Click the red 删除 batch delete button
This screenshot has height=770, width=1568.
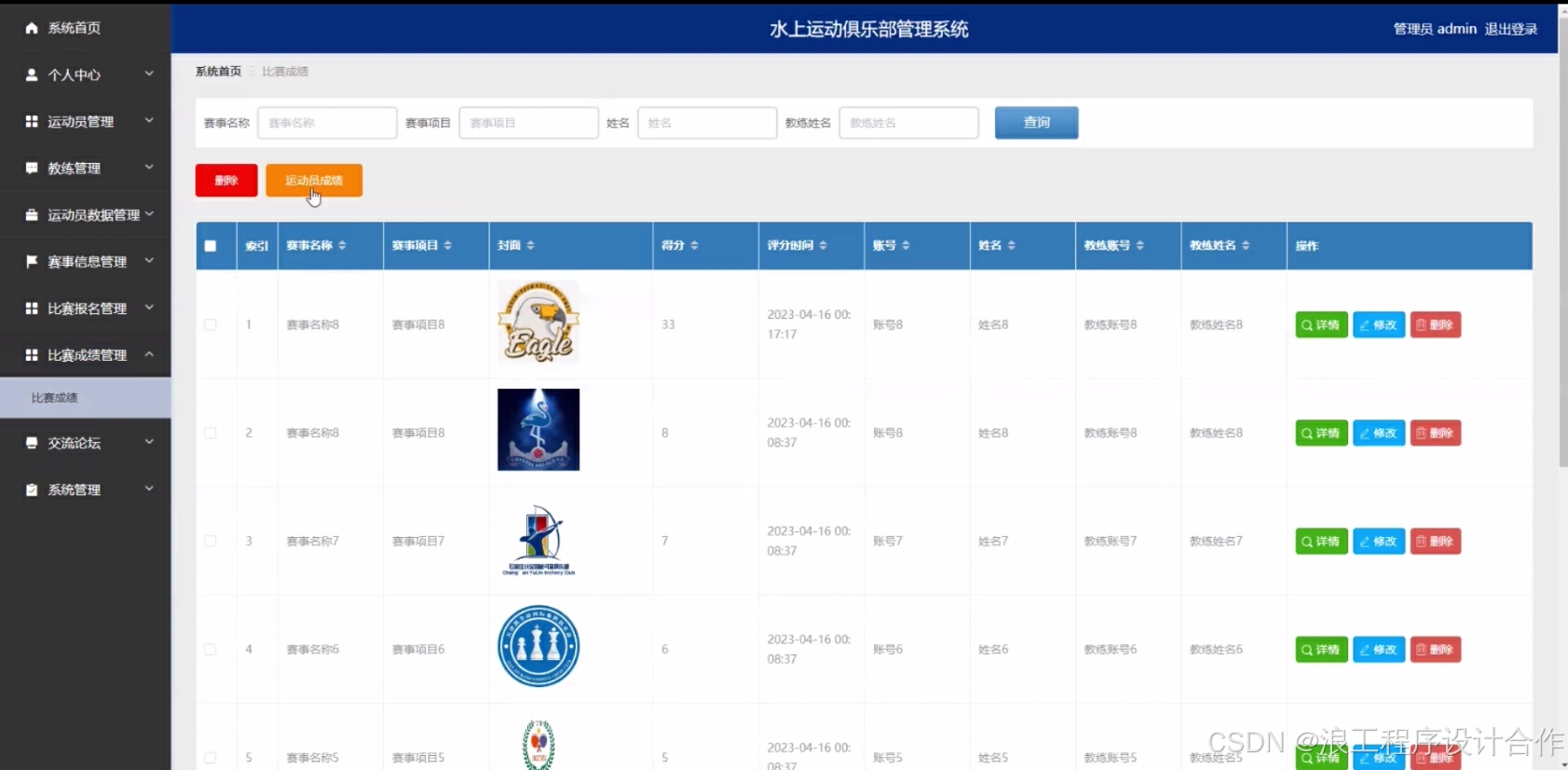coord(226,180)
